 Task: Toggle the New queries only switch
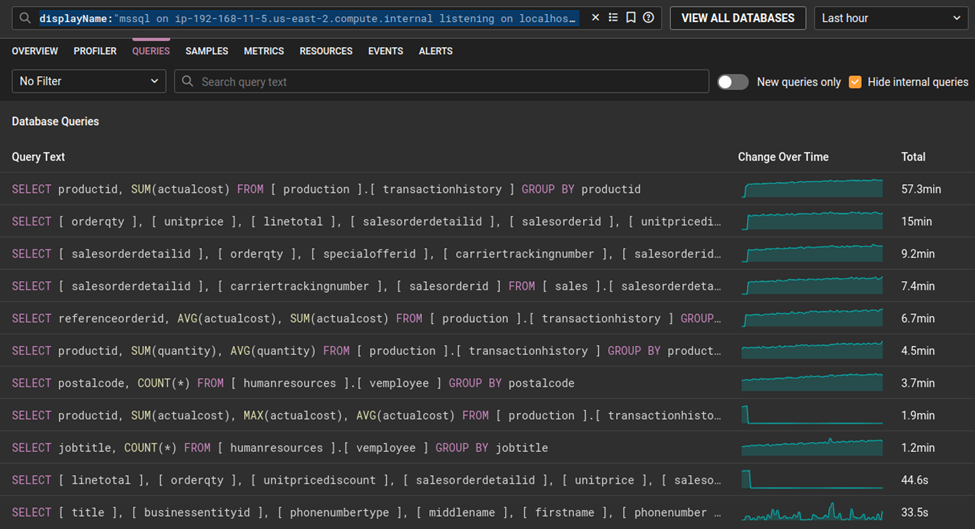click(x=732, y=82)
